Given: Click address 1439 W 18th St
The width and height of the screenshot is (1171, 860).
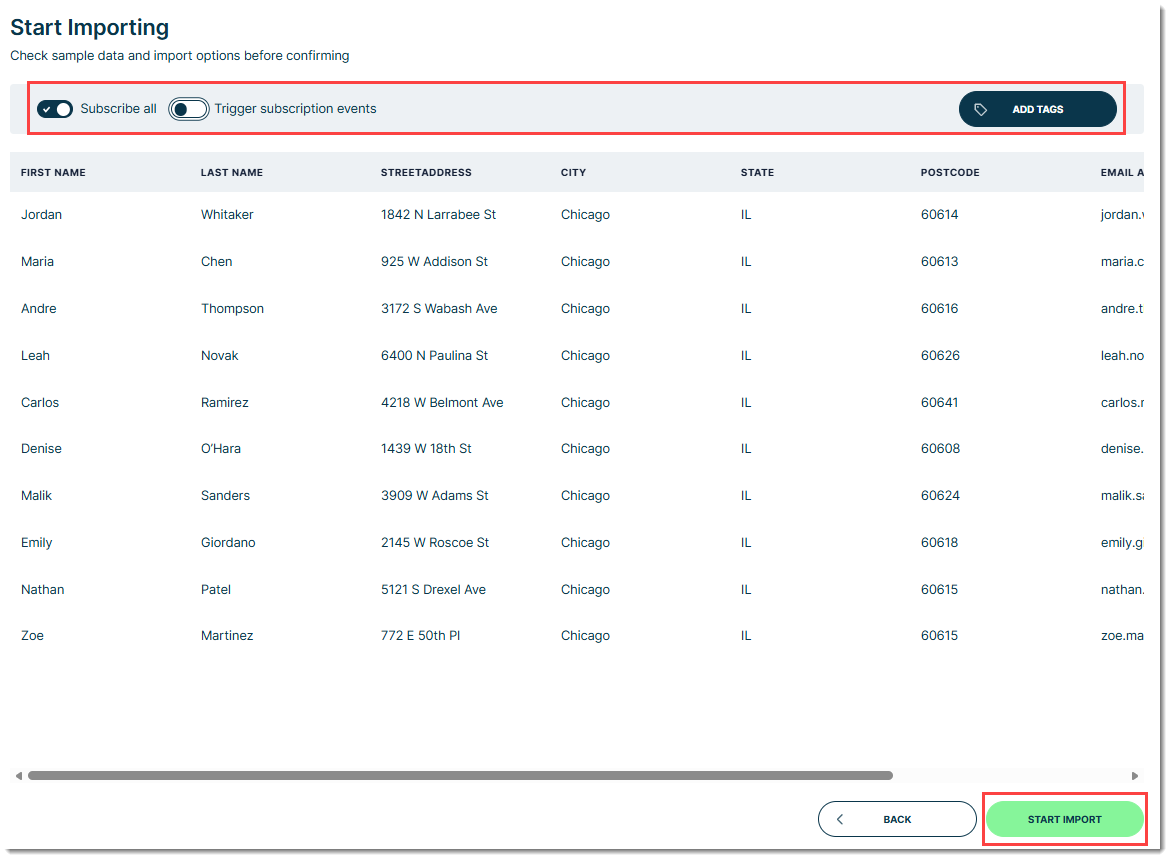Looking at the screenshot, I should (x=426, y=449).
